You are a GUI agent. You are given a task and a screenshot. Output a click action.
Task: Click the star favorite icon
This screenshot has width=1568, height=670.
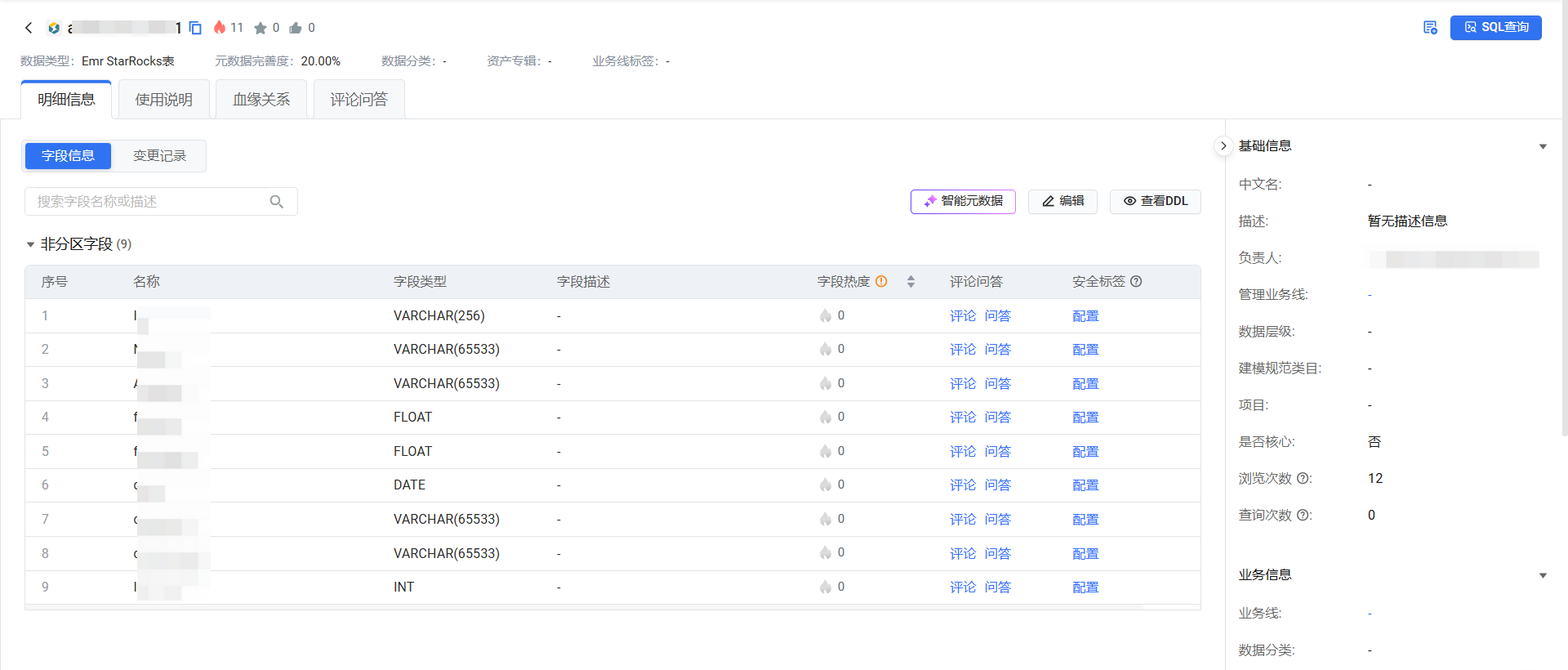click(x=261, y=29)
